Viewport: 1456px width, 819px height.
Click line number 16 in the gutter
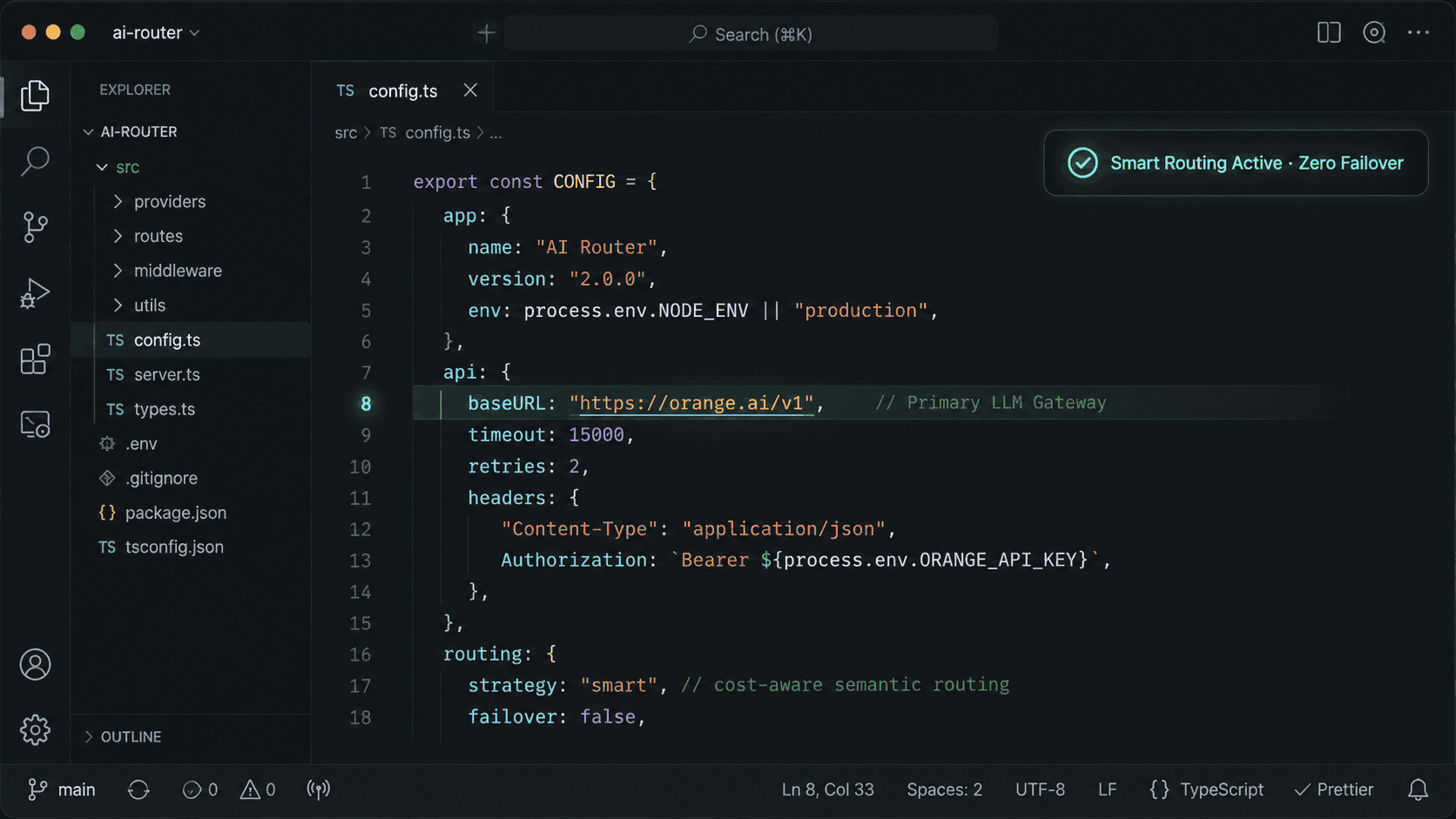(360, 655)
